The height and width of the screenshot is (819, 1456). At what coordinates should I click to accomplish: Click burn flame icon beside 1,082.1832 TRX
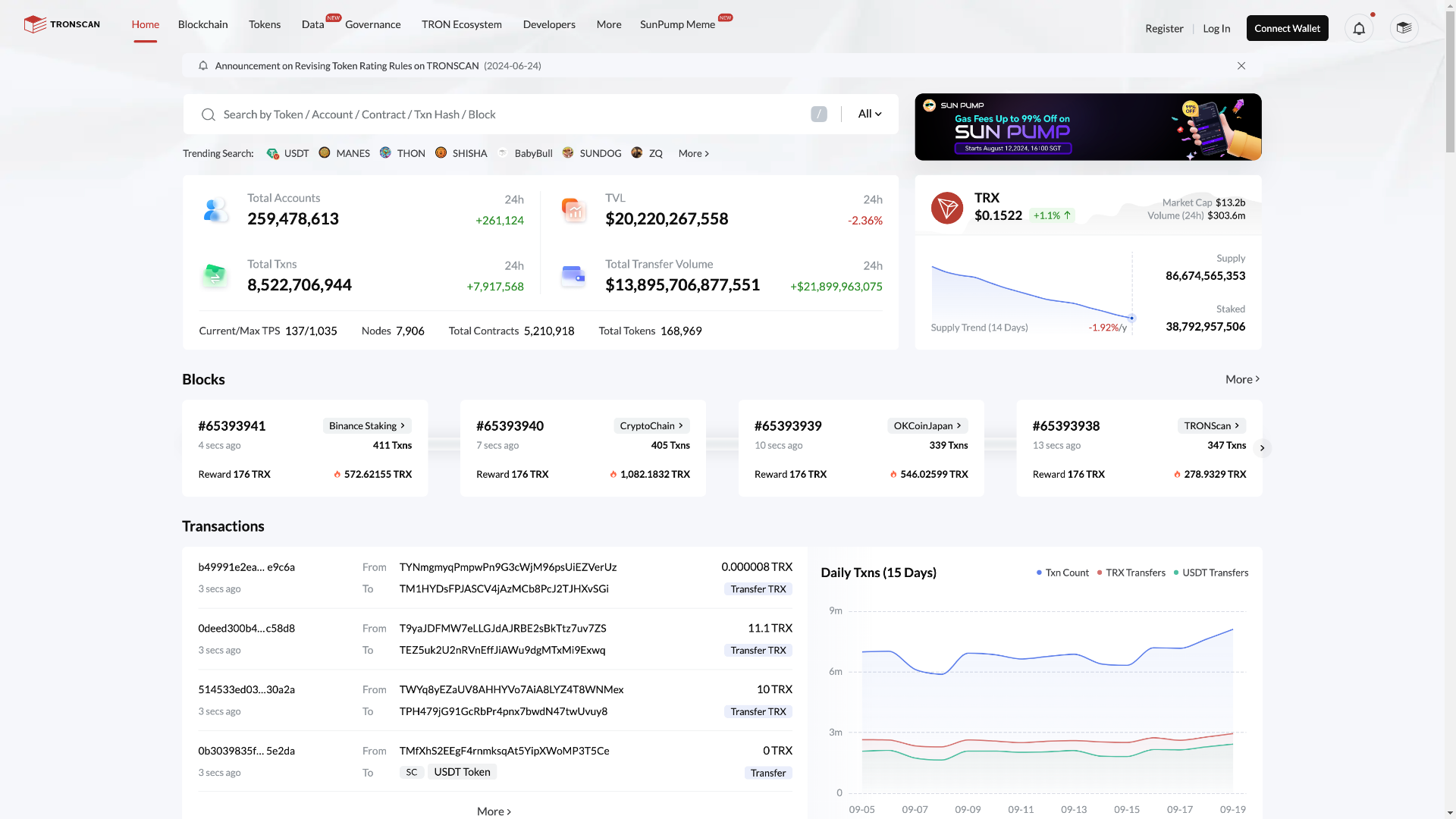tap(613, 475)
